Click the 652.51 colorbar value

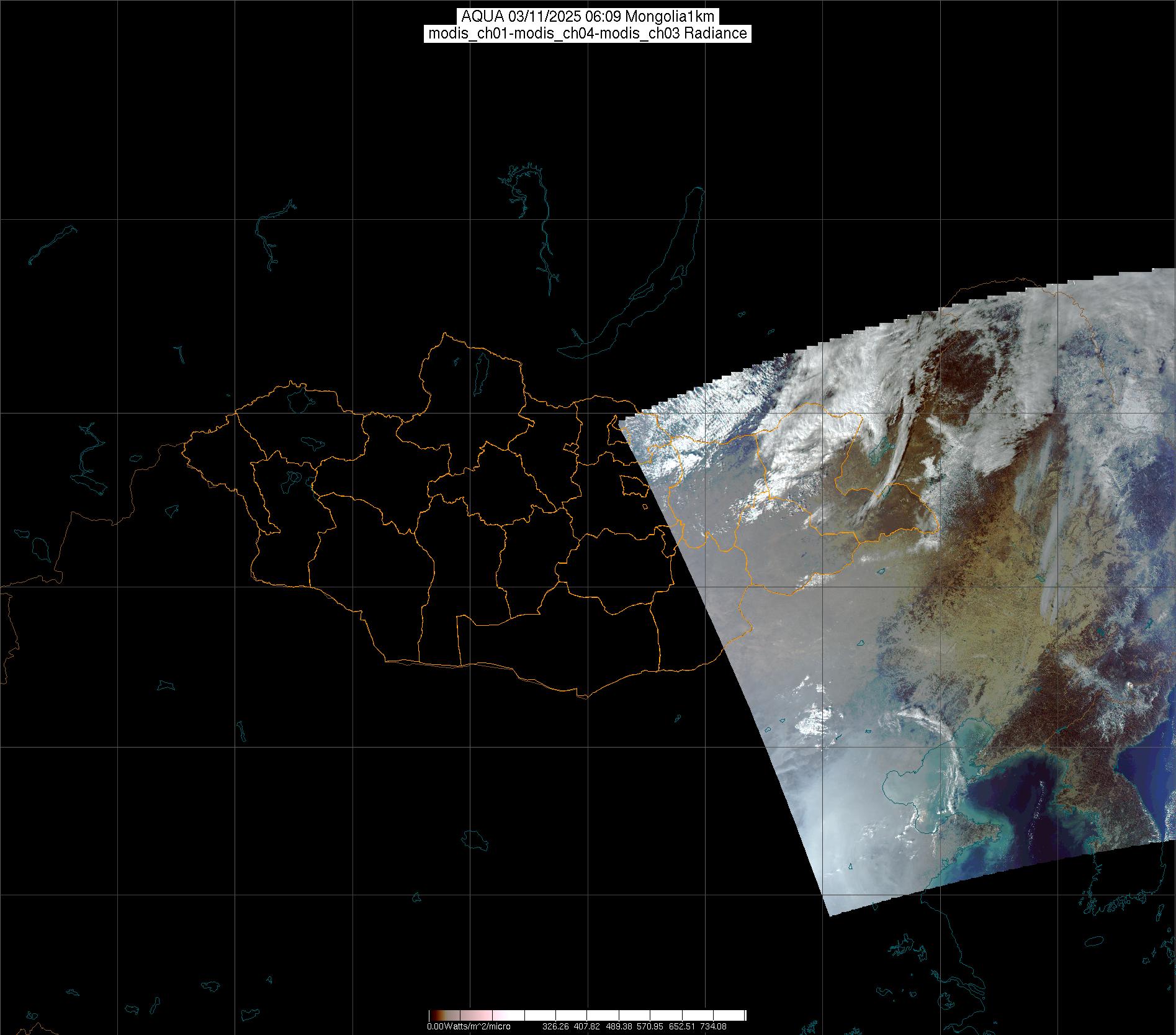[682, 1026]
